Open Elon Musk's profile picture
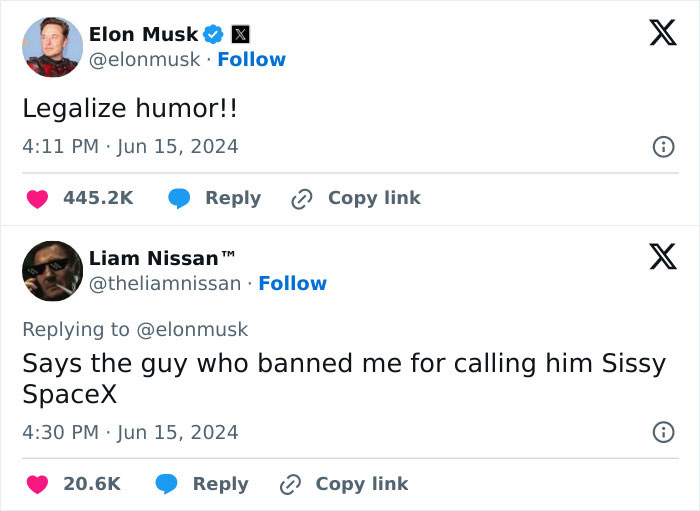The image size is (700, 511). (x=52, y=47)
